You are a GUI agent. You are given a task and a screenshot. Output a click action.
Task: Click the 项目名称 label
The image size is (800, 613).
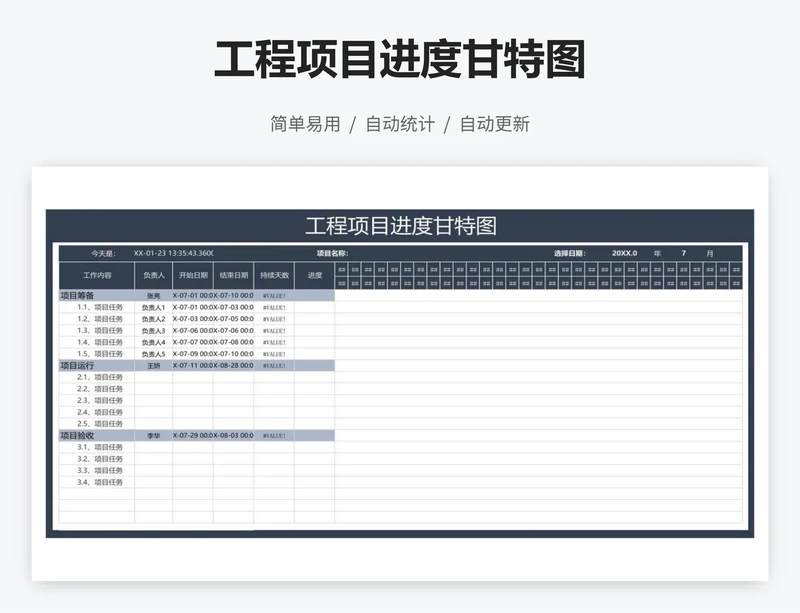tap(332, 254)
